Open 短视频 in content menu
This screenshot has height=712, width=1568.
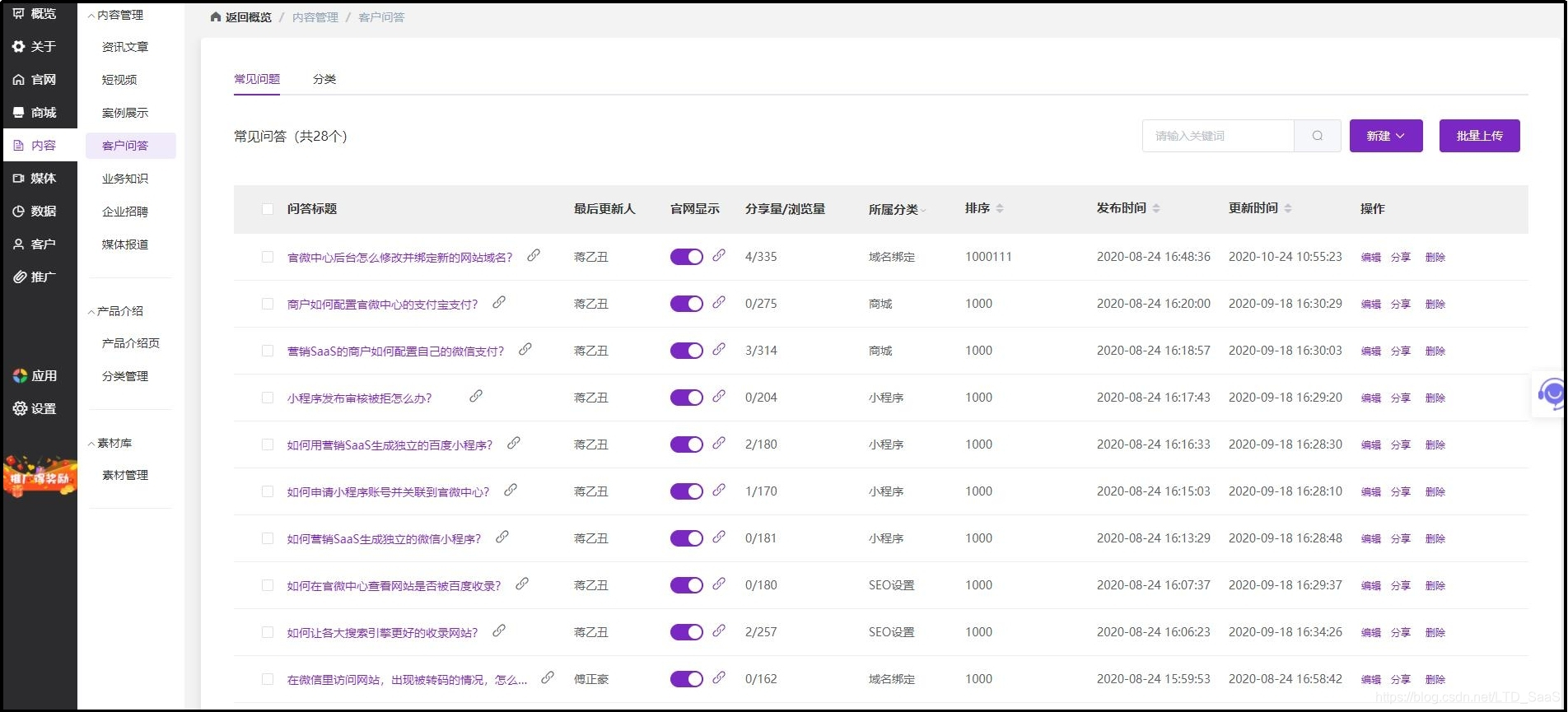pyautogui.click(x=119, y=80)
